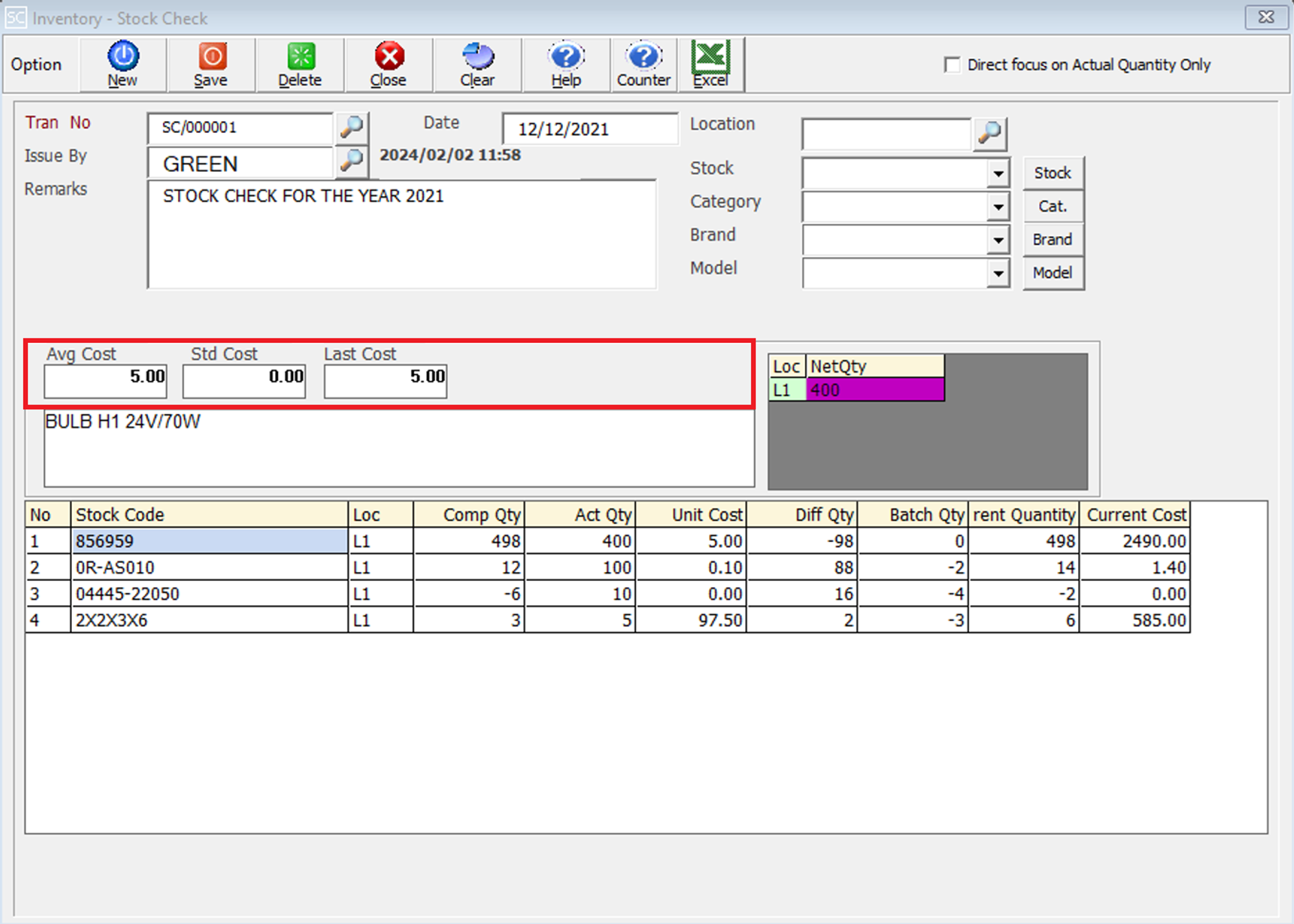The height and width of the screenshot is (924, 1294).
Task: Search Issue By with magnifier icon
Action: (352, 160)
